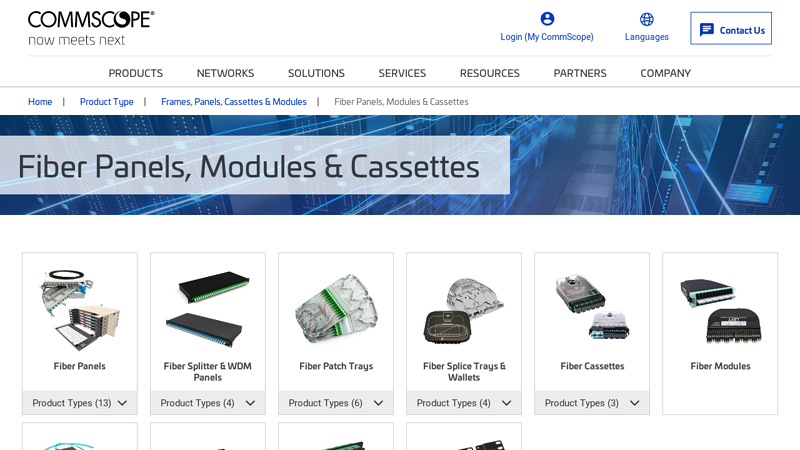Screen dimensions: 800x450
Task: Open the Fiber Modules title link
Action: coord(720,366)
